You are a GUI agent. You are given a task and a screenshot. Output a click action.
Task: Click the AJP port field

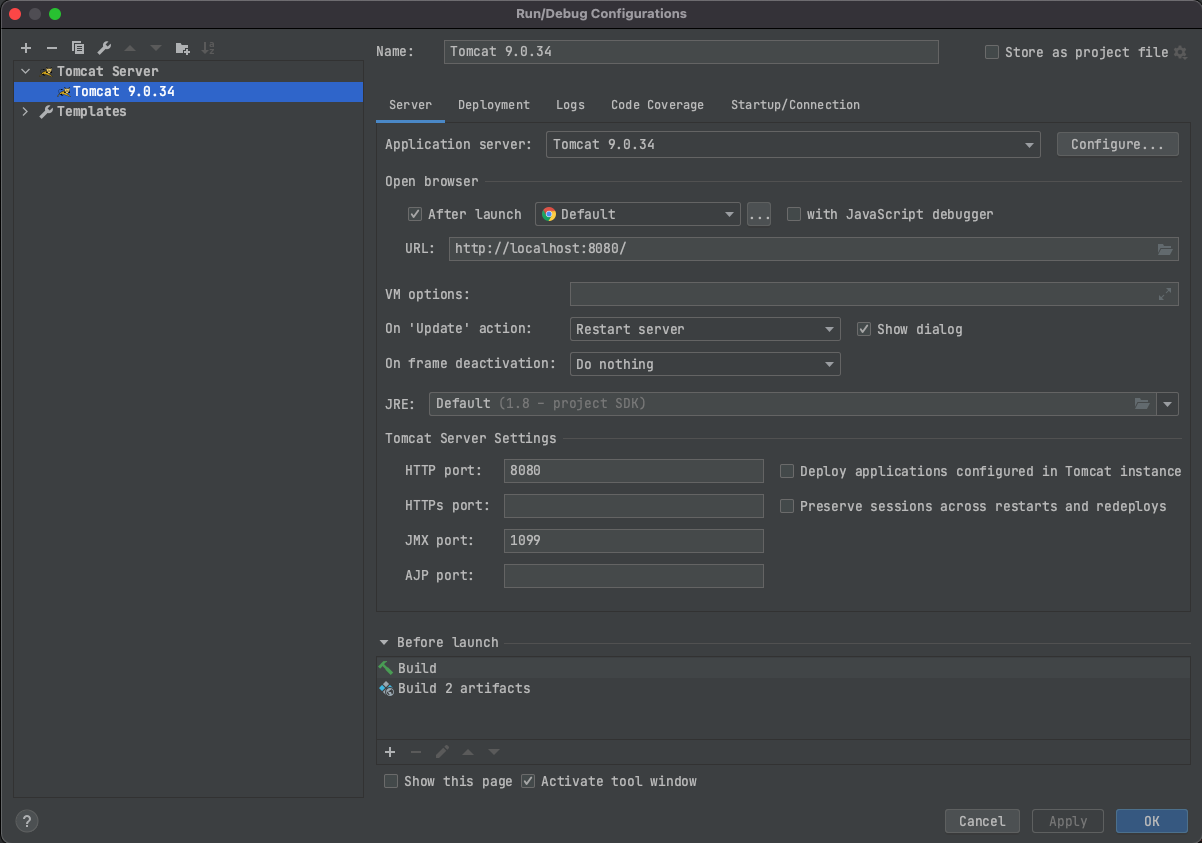634,576
